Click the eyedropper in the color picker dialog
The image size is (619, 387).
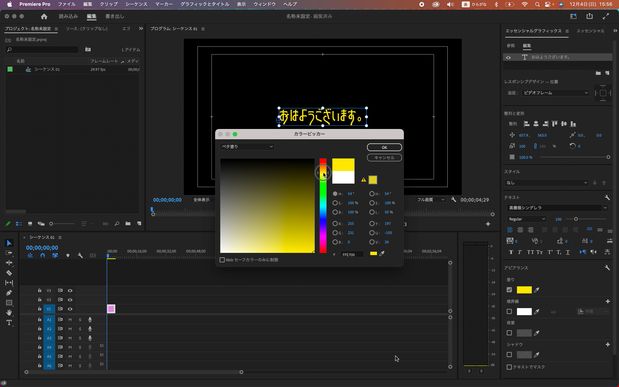click(382, 254)
